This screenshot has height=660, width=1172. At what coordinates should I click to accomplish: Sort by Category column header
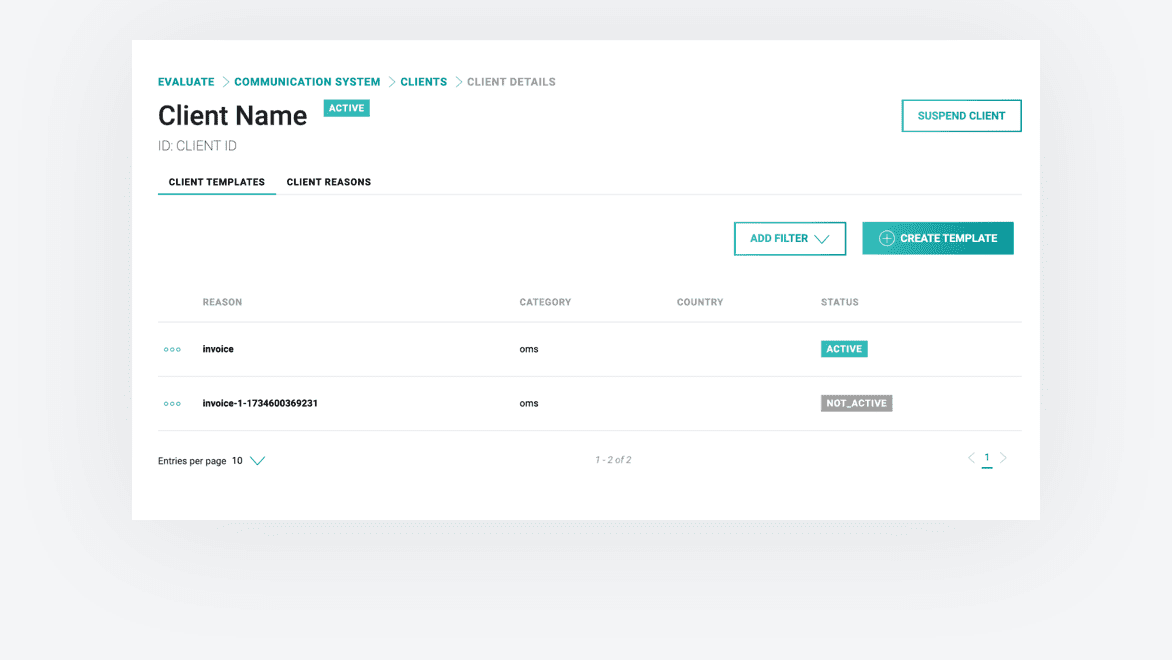tap(545, 302)
